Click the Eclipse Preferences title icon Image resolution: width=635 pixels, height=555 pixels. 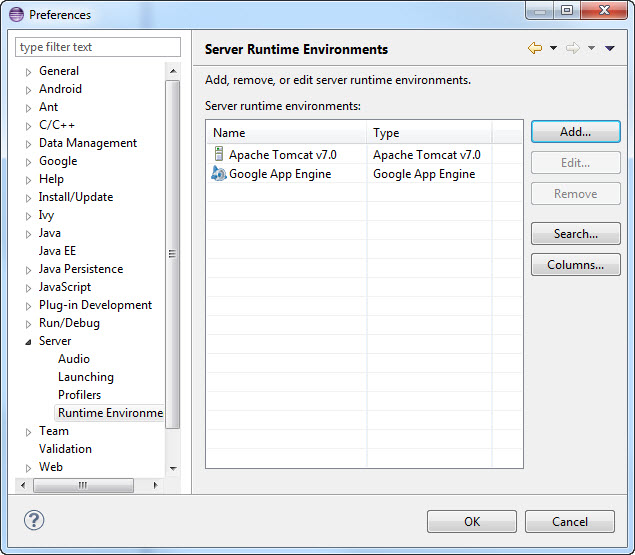(16, 15)
